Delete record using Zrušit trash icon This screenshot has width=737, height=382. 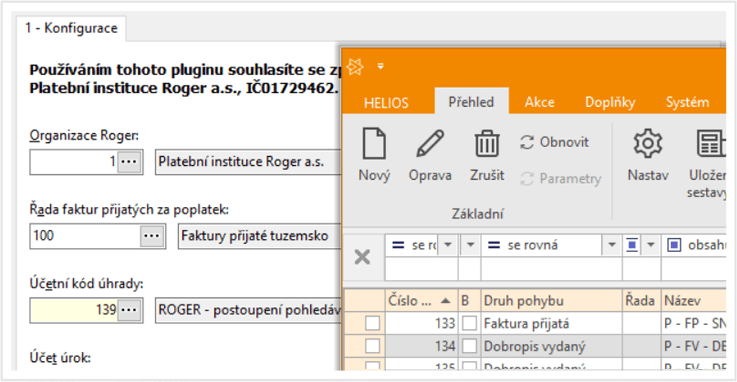point(486,155)
